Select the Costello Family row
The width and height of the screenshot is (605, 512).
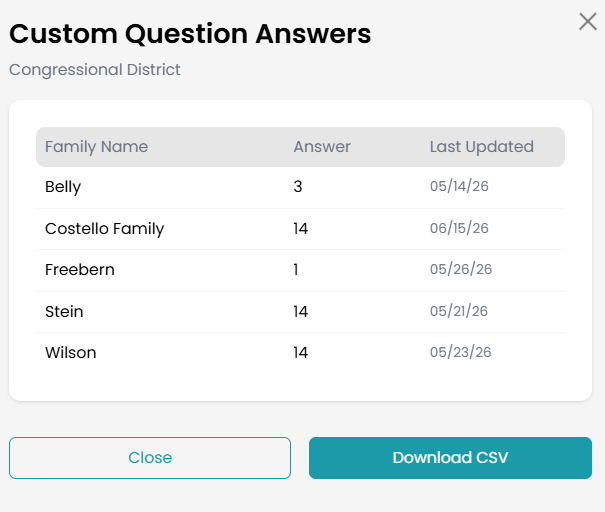point(300,229)
